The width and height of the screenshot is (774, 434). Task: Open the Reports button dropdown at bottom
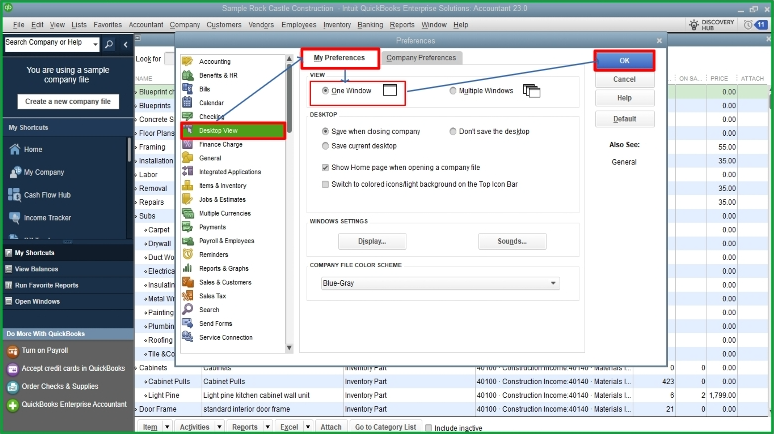[268, 427]
